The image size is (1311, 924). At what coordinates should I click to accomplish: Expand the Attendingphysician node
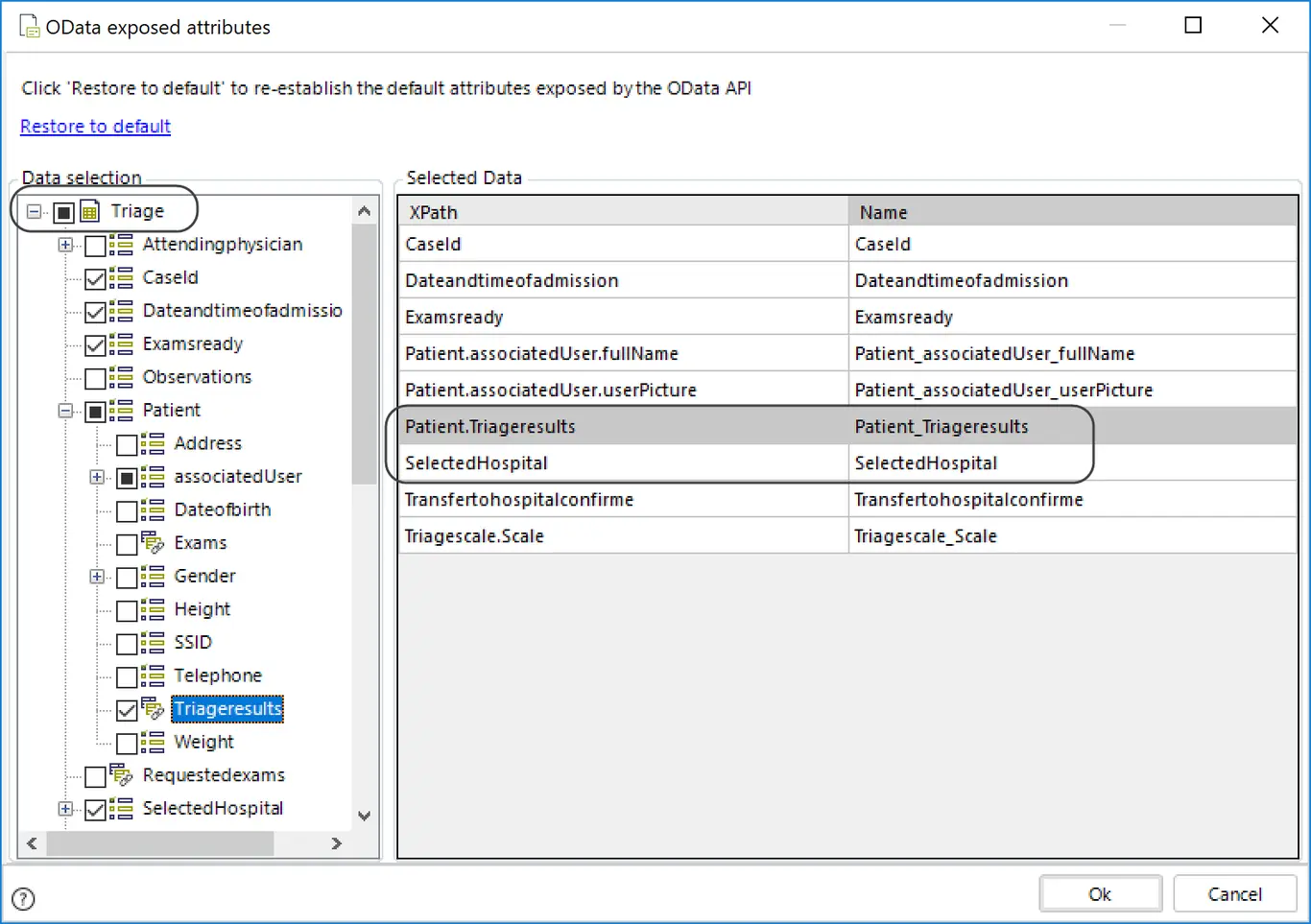(65, 245)
